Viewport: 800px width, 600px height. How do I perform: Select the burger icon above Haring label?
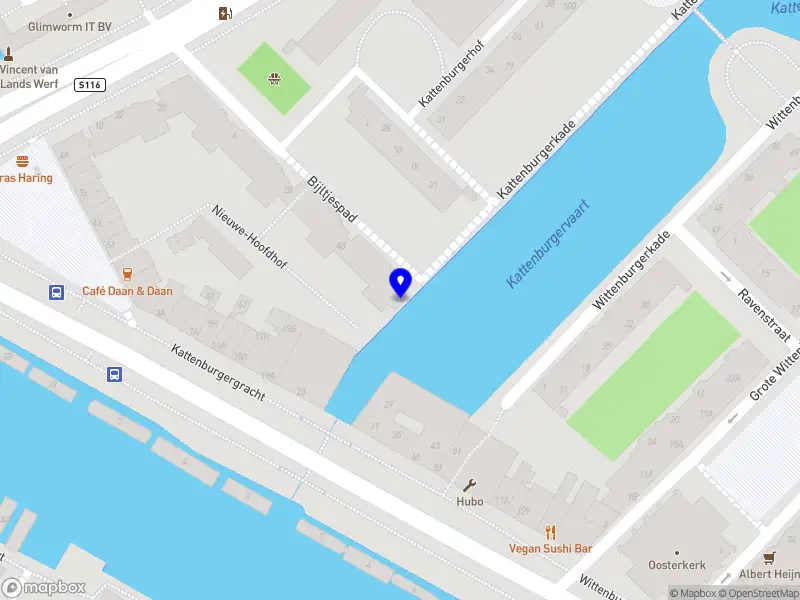22,162
